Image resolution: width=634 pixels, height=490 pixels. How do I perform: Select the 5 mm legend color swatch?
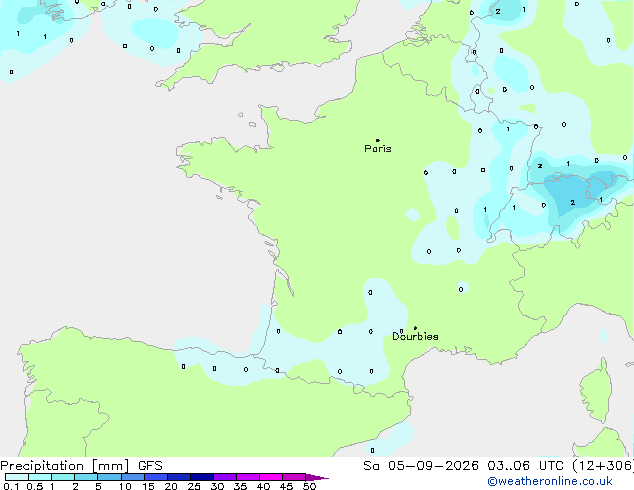click(109, 477)
